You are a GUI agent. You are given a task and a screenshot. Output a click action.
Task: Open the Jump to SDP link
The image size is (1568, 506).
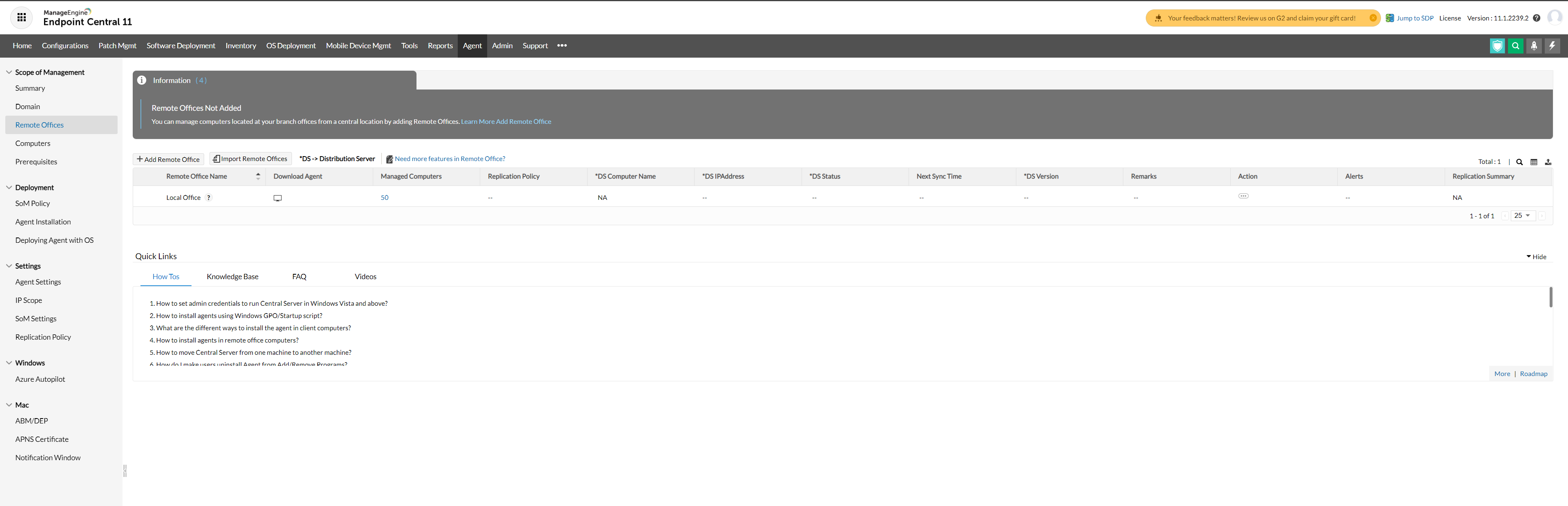pyautogui.click(x=1414, y=18)
